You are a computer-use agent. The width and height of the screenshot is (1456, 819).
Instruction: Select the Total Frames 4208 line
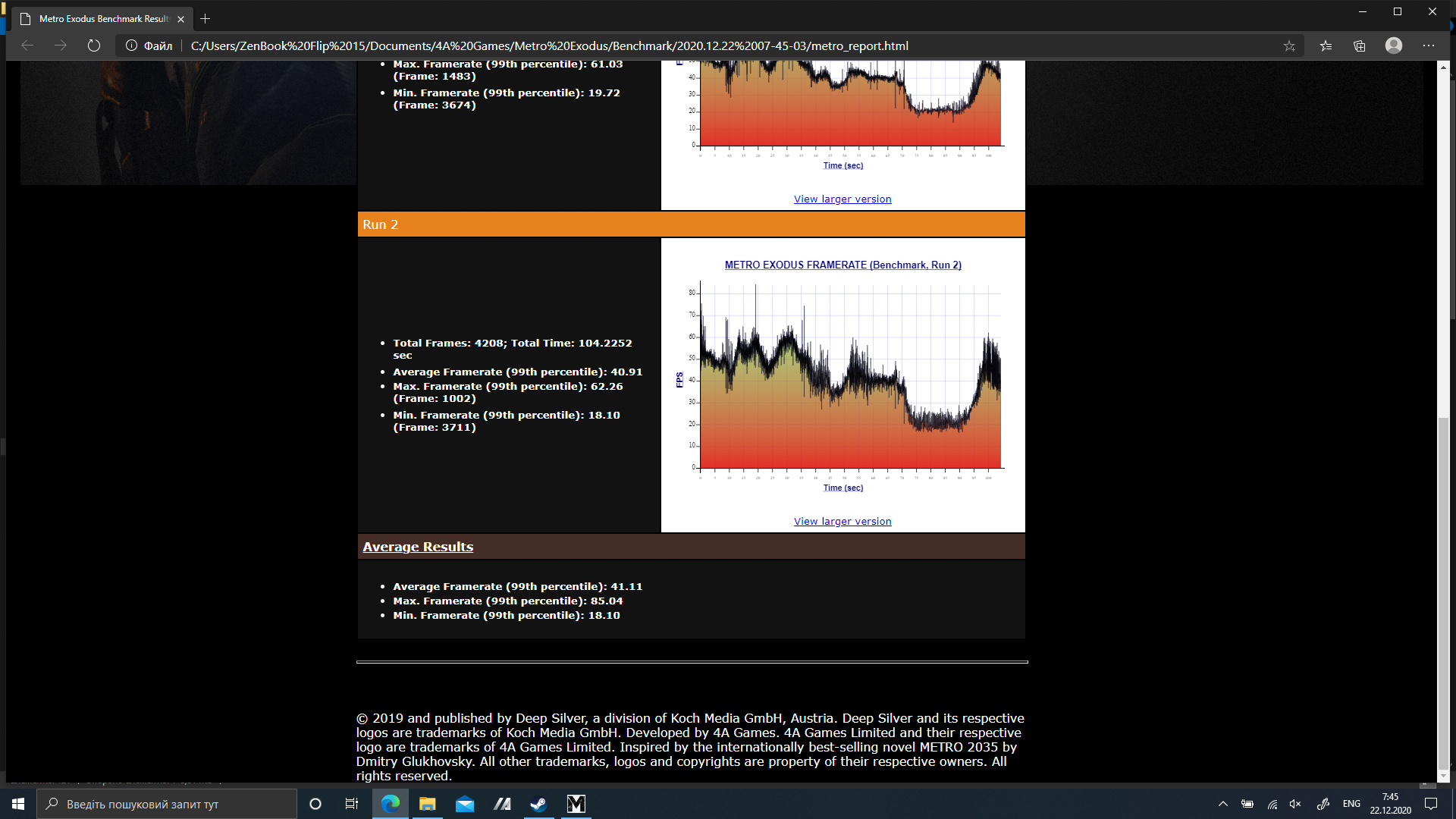[513, 349]
